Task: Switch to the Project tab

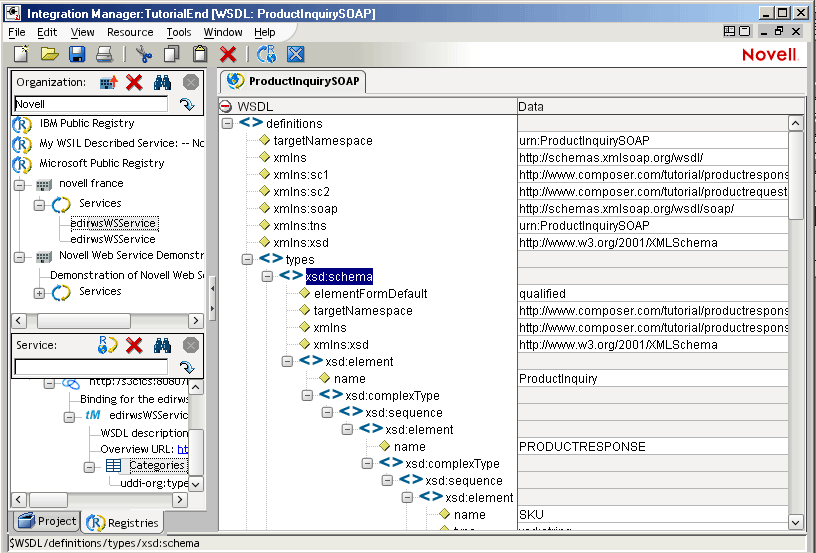Action: (47, 521)
